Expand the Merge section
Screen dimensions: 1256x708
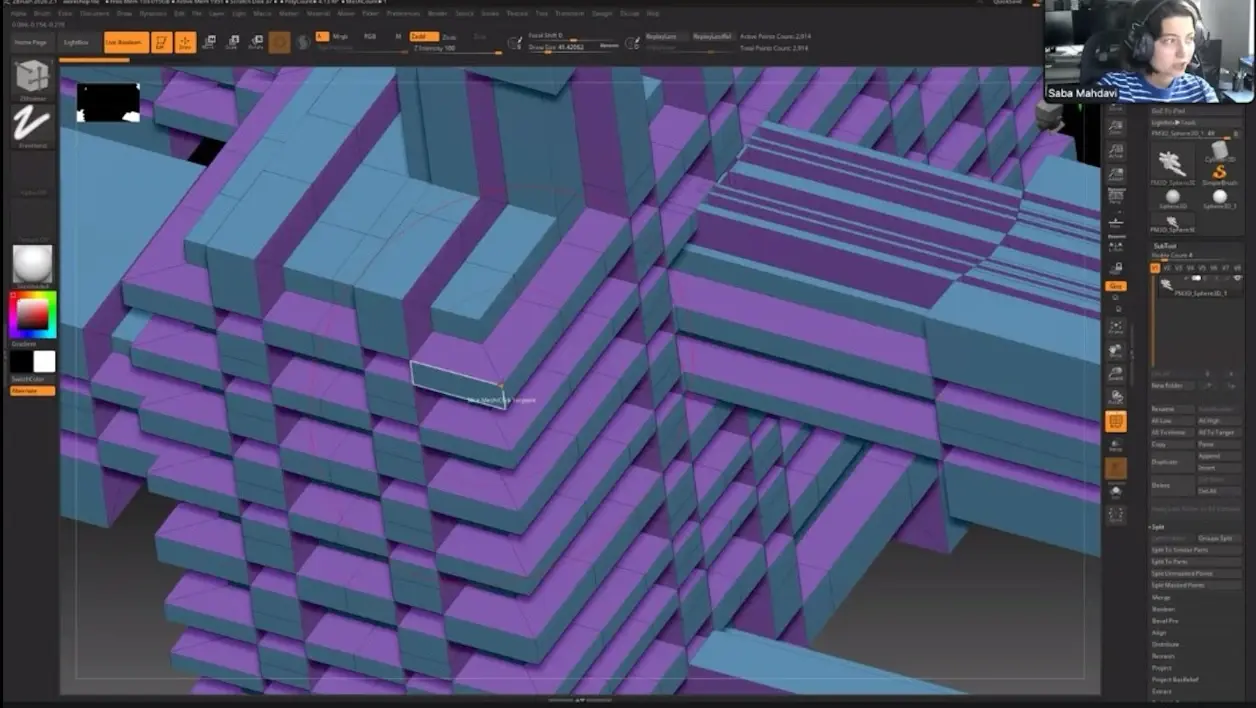[x=1161, y=597]
